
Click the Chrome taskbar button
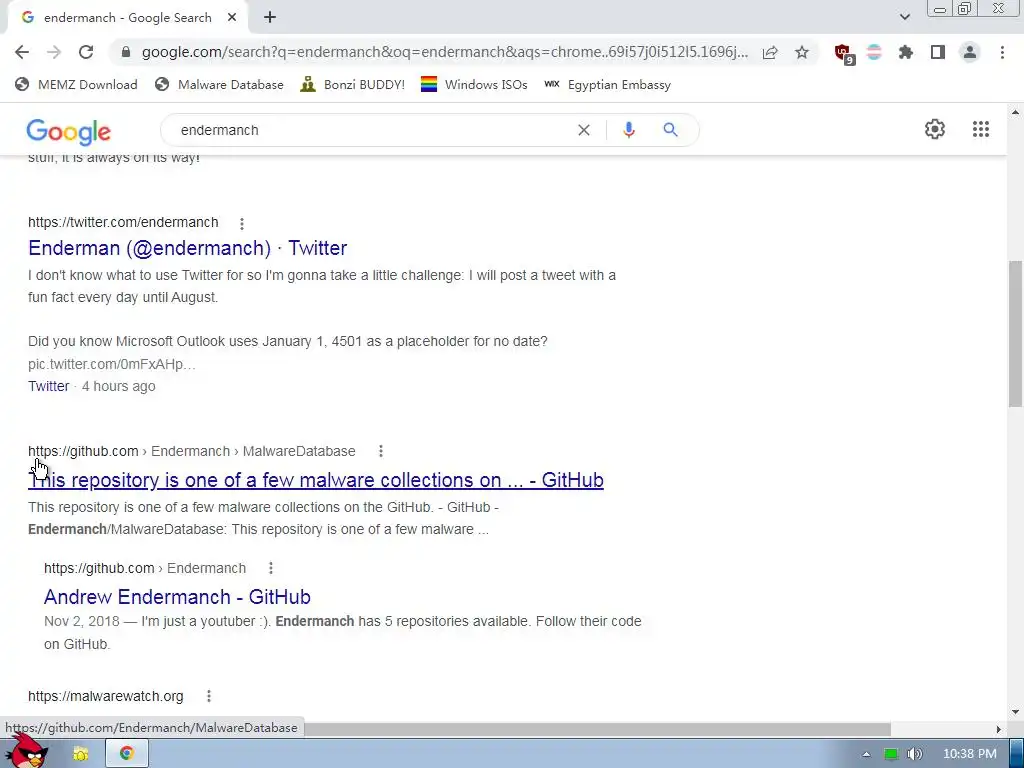coord(127,754)
